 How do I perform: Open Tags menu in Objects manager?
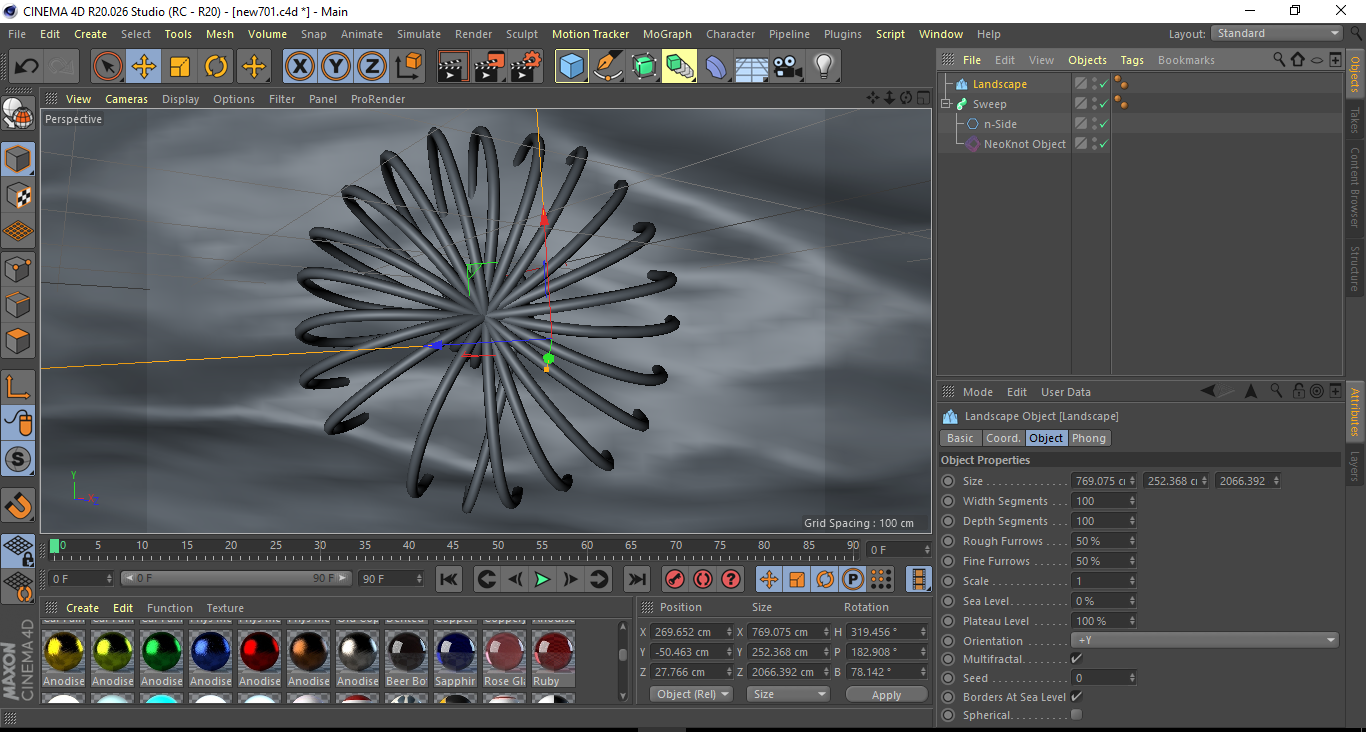tap(1132, 60)
